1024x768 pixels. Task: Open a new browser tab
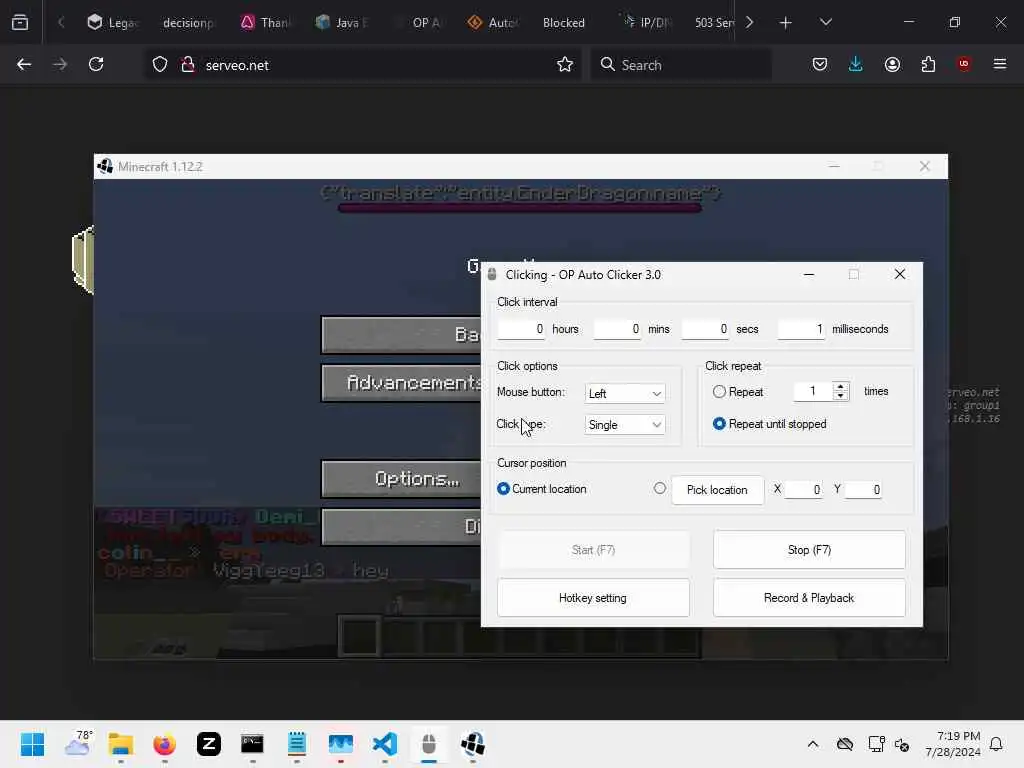(x=786, y=23)
